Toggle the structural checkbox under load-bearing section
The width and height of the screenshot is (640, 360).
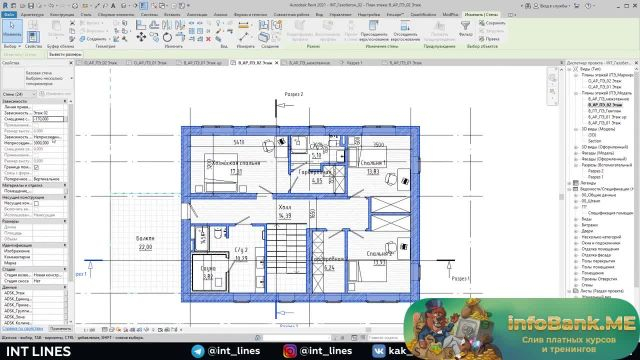click(x=36, y=203)
